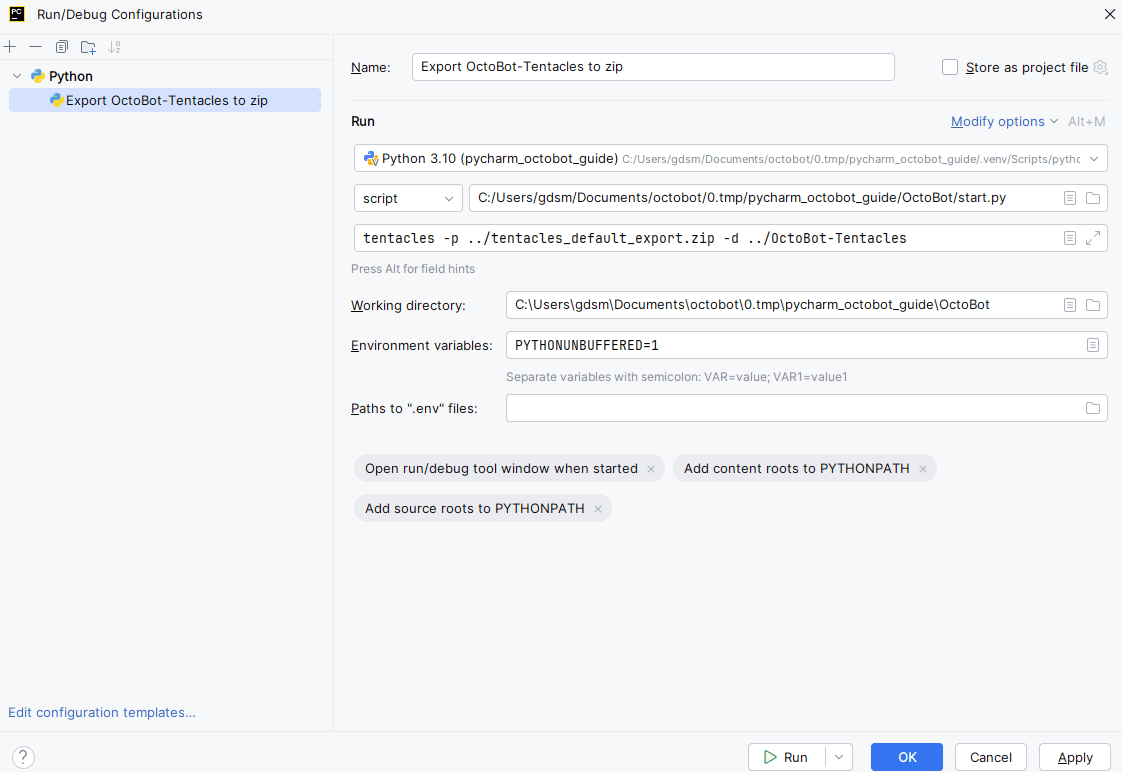The image size is (1122, 772).
Task: Open Modify options dropdown
Action: point(1004,122)
